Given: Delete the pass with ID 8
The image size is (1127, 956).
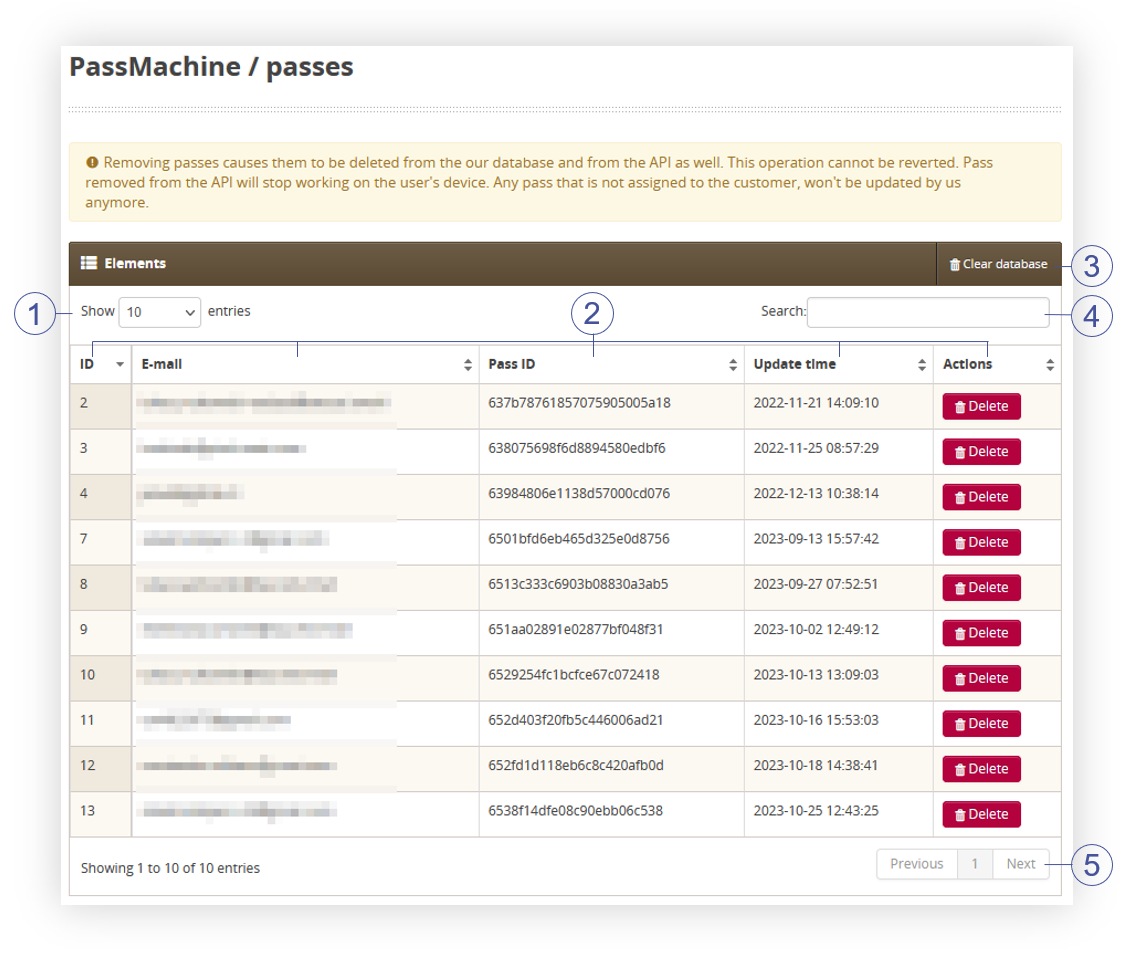Looking at the screenshot, I should tap(981, 587).
